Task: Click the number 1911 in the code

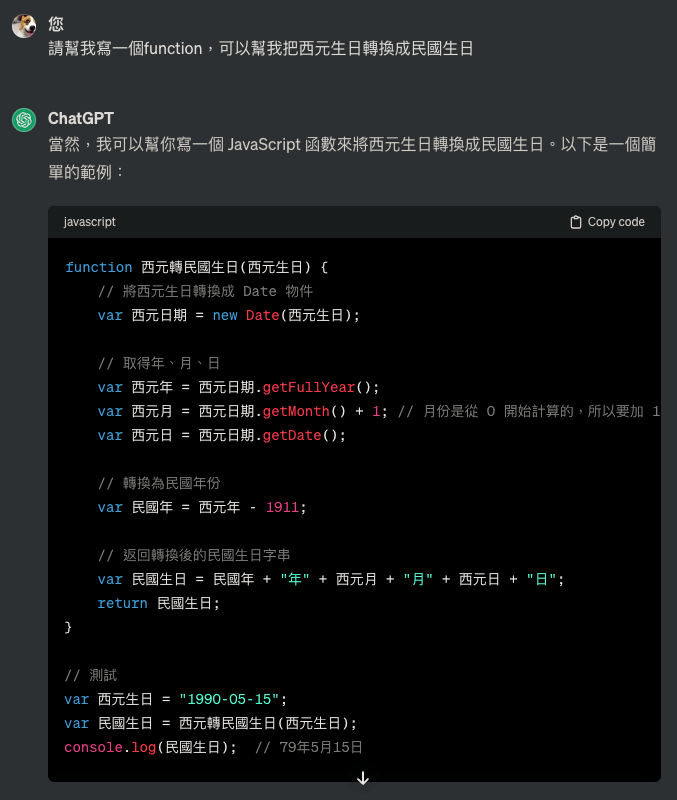Action: 282,507
